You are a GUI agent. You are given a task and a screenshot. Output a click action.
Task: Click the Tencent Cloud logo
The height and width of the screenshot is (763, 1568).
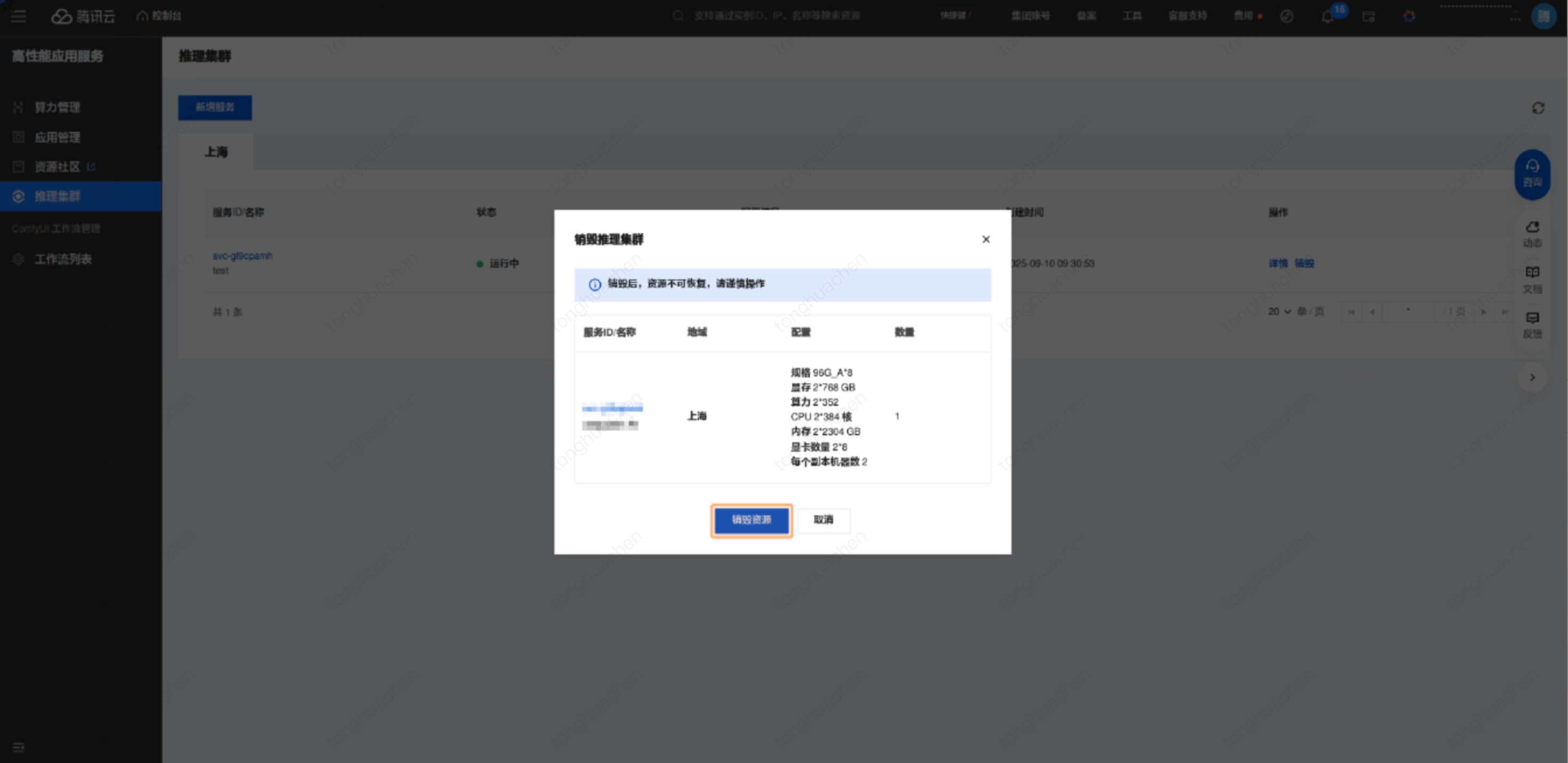pyautogui.click(x=83, y=16)
